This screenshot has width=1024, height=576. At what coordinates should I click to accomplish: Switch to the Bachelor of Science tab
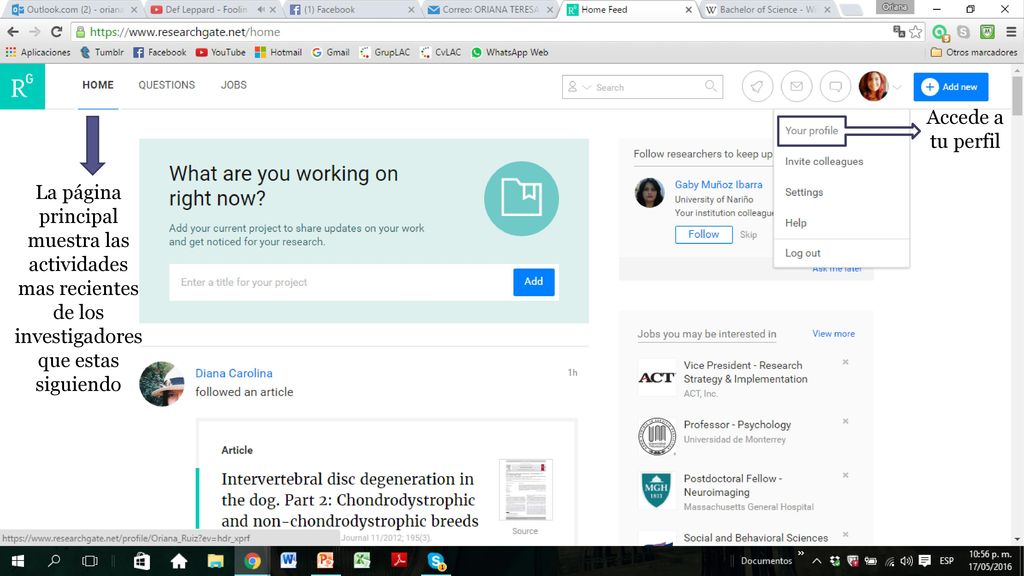point(767,10)
